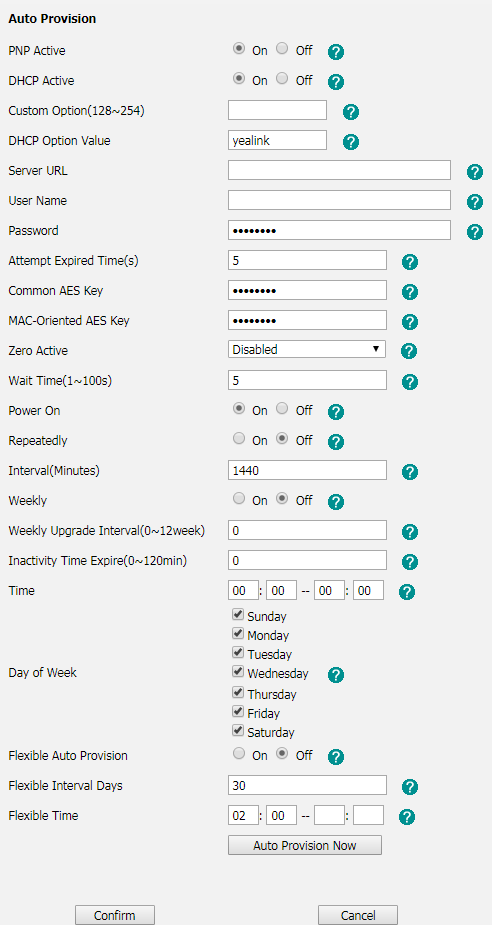
Task: Enable Flexible Auto Provision On radio
Action: point(239,754)
